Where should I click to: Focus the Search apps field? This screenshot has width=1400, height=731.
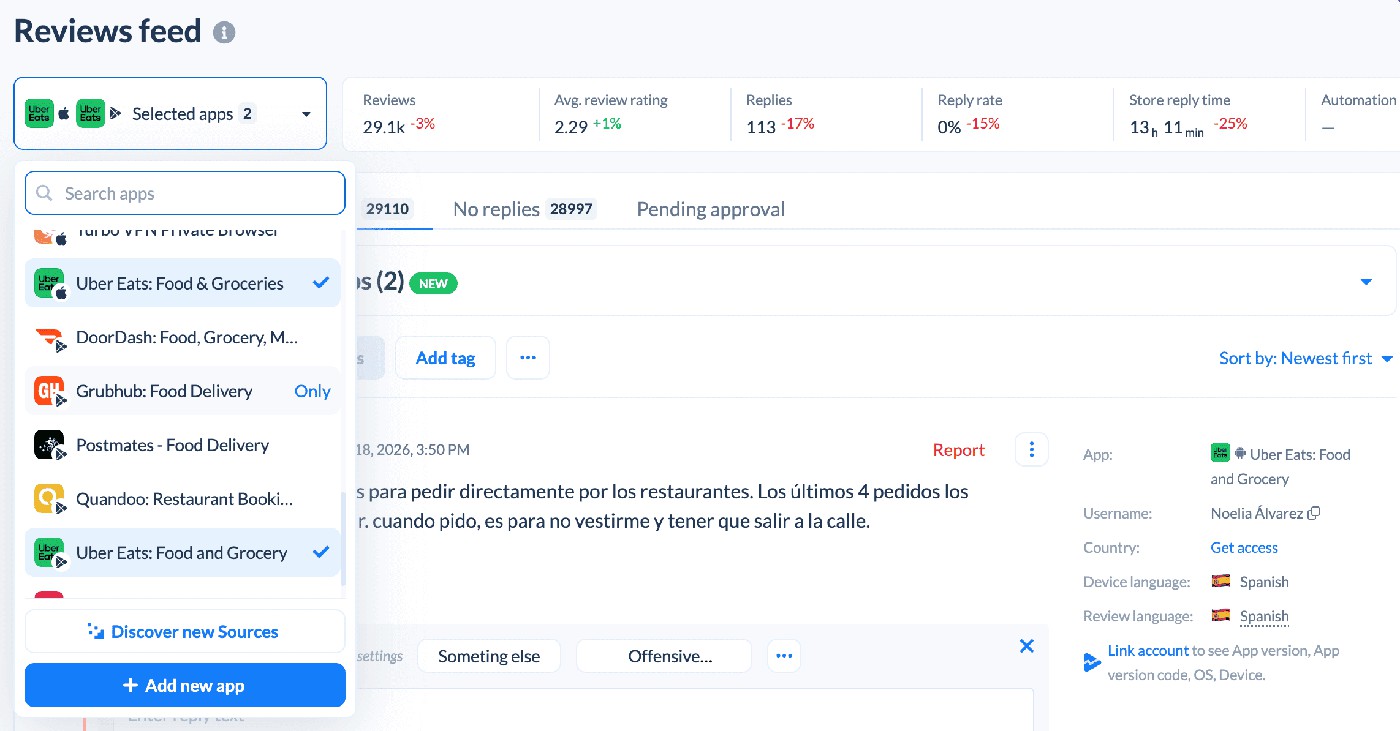point(185,193)
